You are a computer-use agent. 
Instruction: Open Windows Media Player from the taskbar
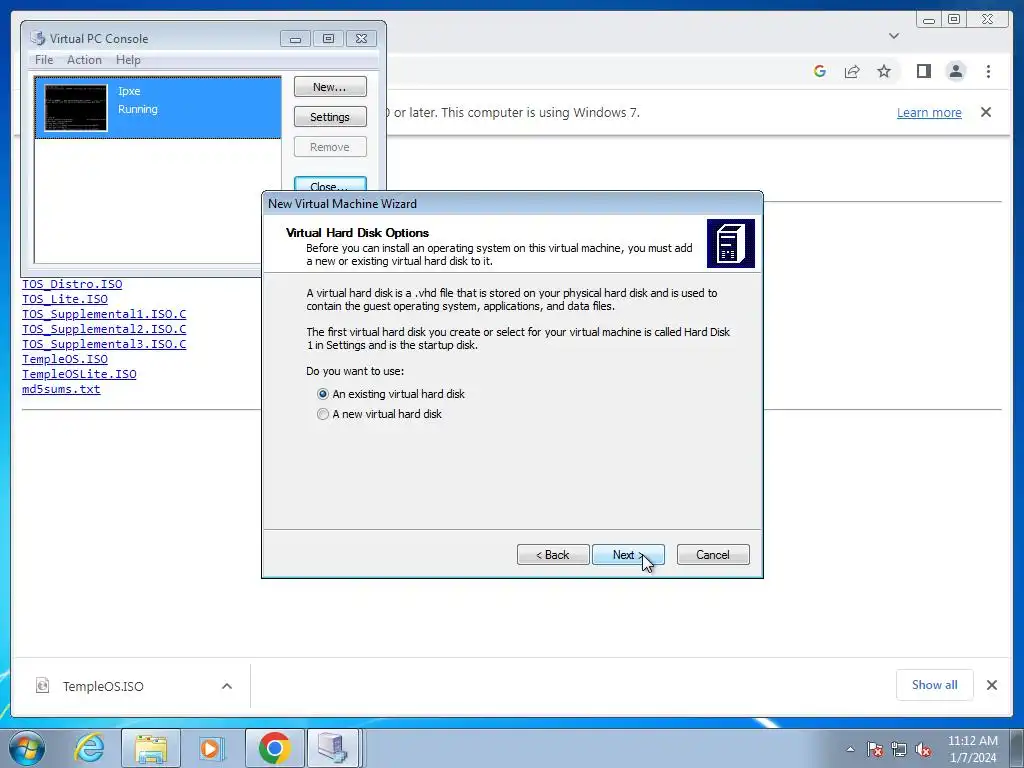tap(211, 748)
